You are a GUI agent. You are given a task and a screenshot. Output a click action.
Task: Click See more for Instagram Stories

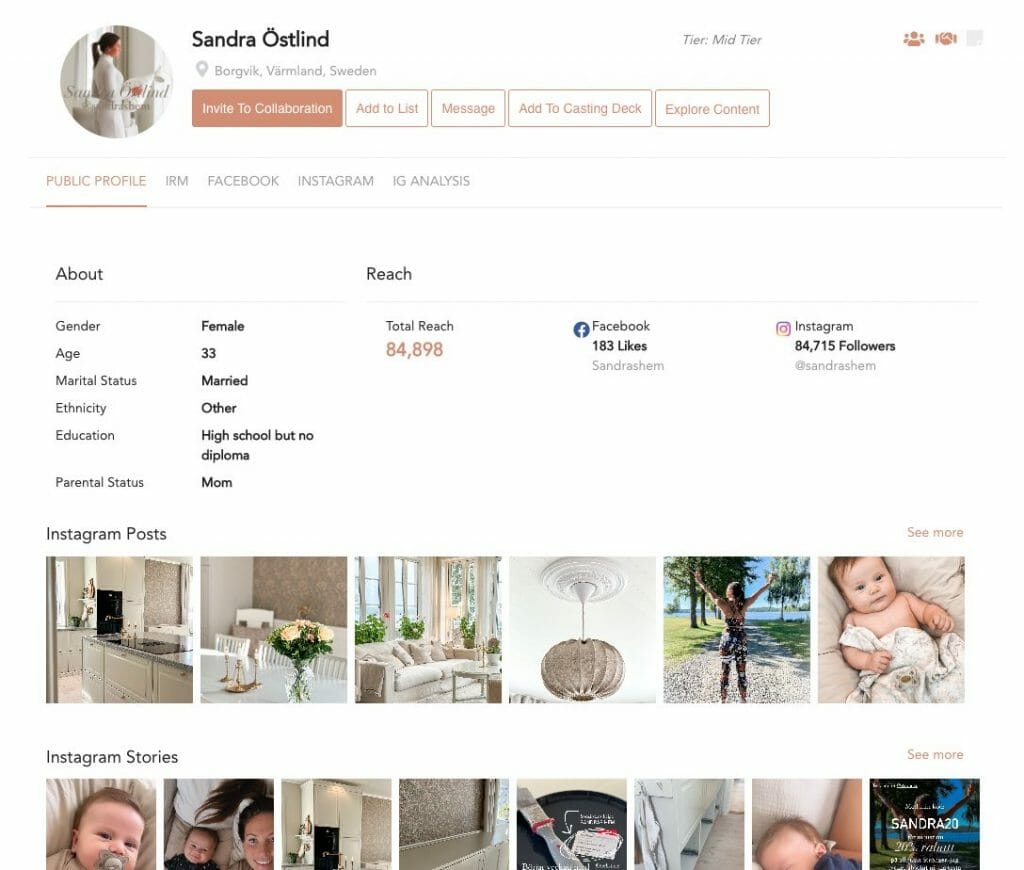coord(935,754)
